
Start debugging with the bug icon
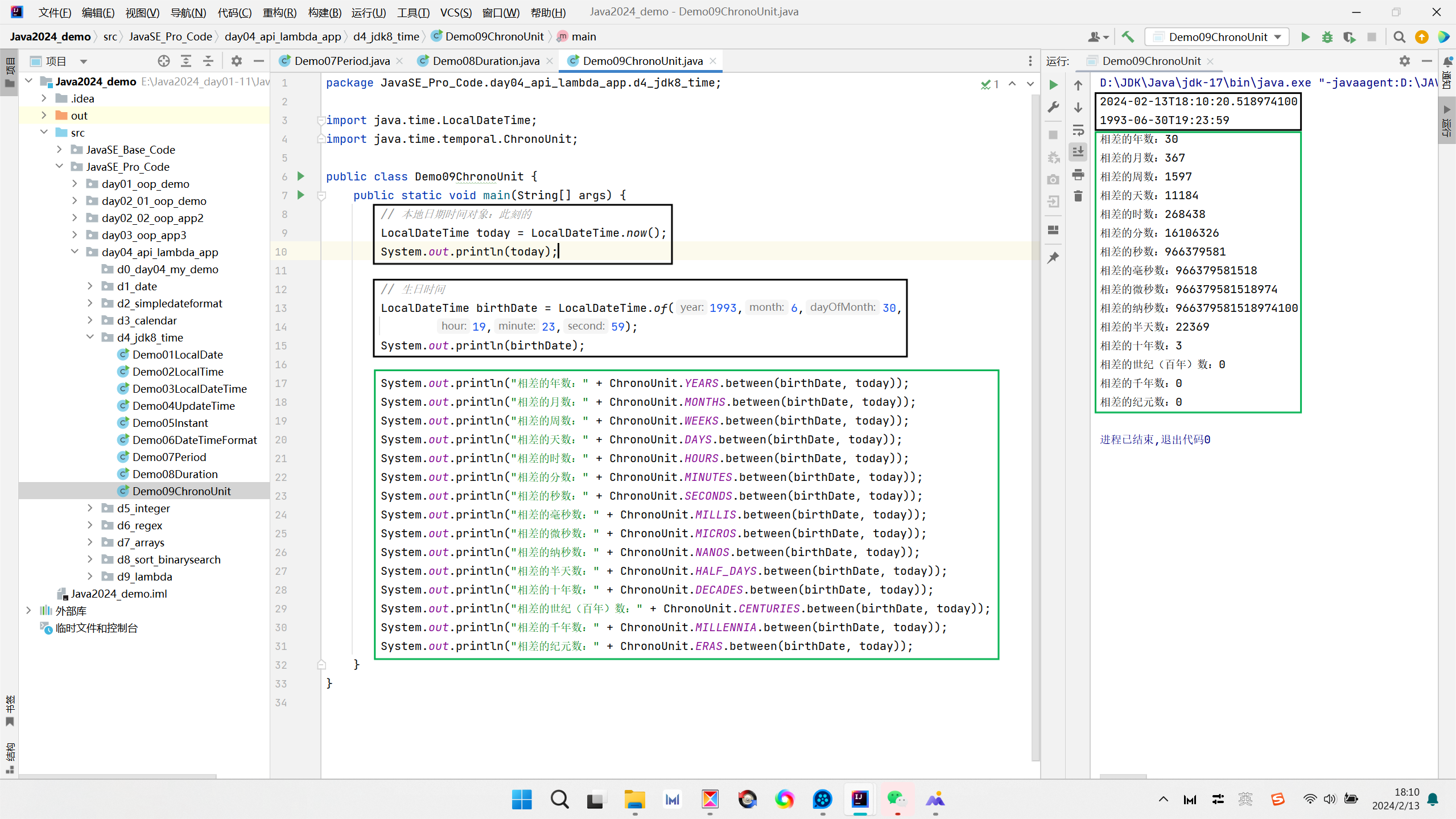pos(1327,37)
